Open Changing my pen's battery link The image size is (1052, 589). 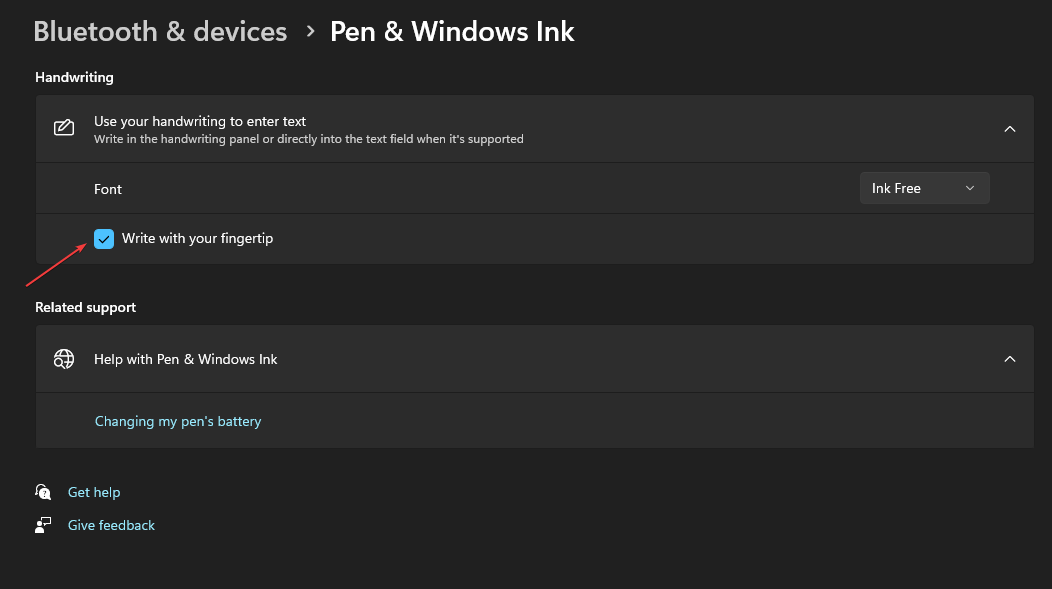point(178,421)
